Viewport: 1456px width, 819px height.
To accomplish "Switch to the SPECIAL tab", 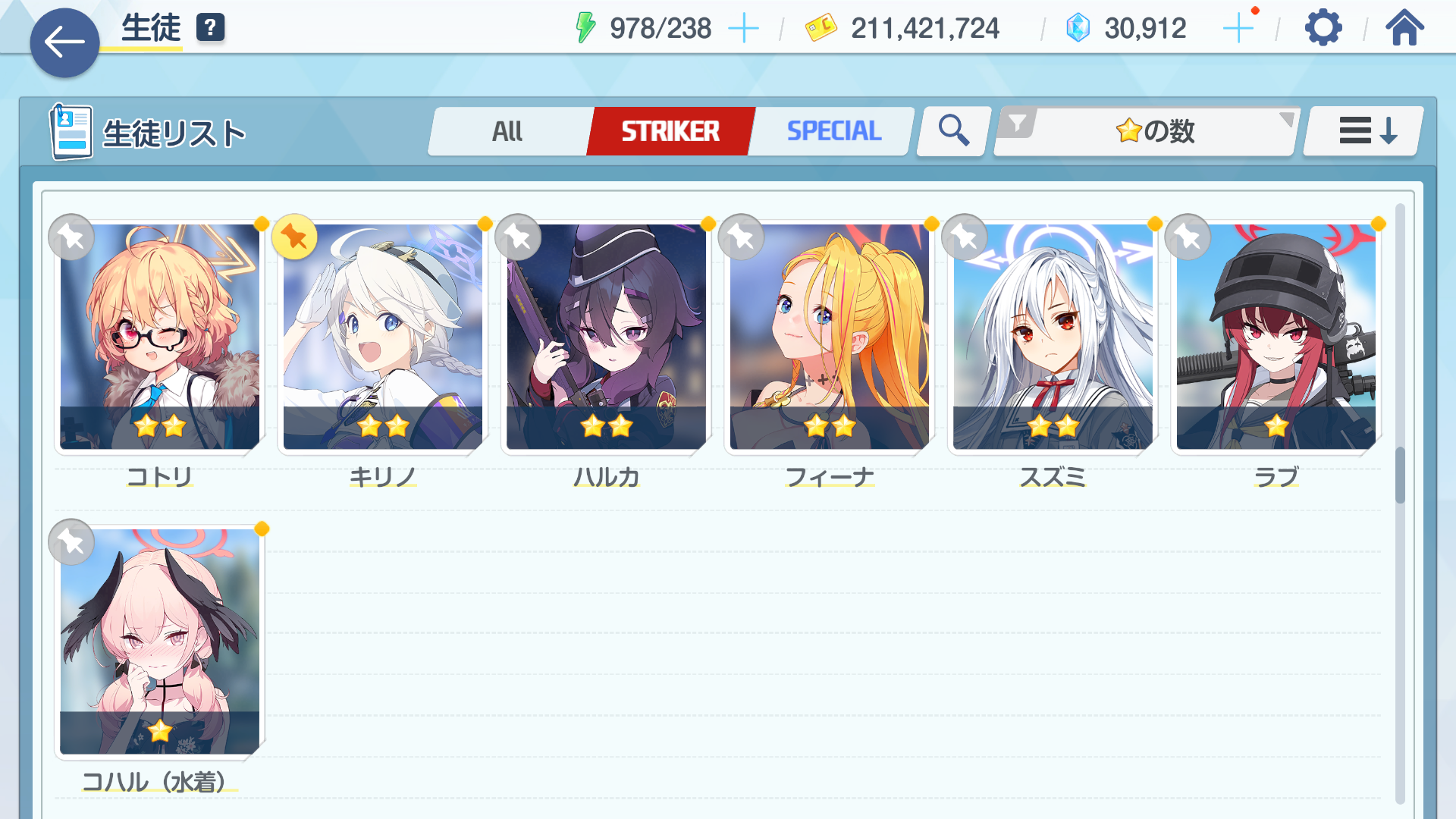I will [x=833, y=131].
